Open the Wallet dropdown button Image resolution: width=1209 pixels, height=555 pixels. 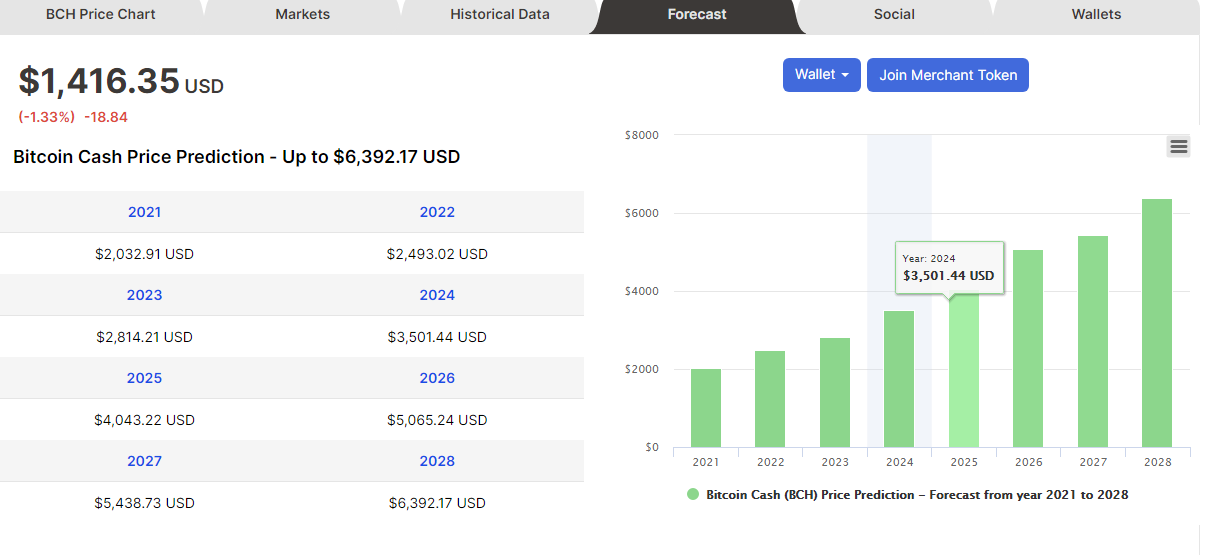[x=821, y=75]
